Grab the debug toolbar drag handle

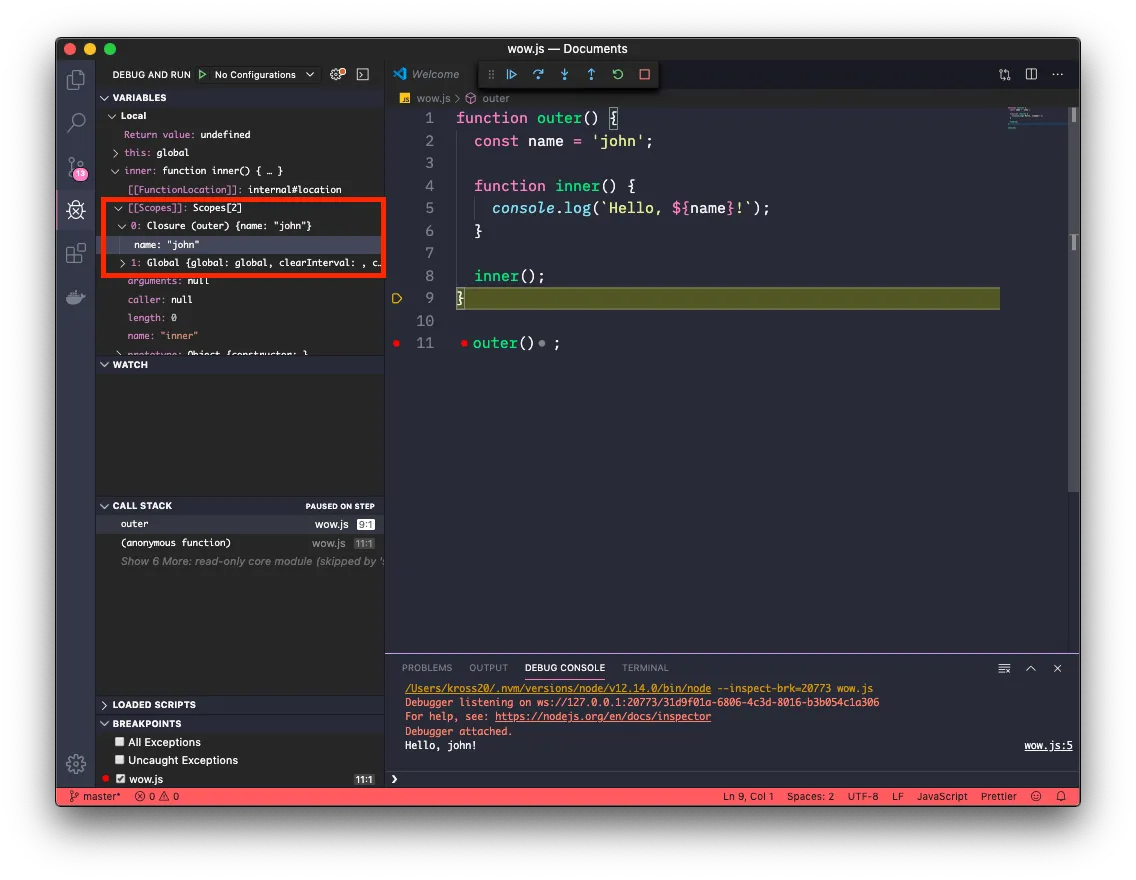pyautogui.click(x=491, y=74)
